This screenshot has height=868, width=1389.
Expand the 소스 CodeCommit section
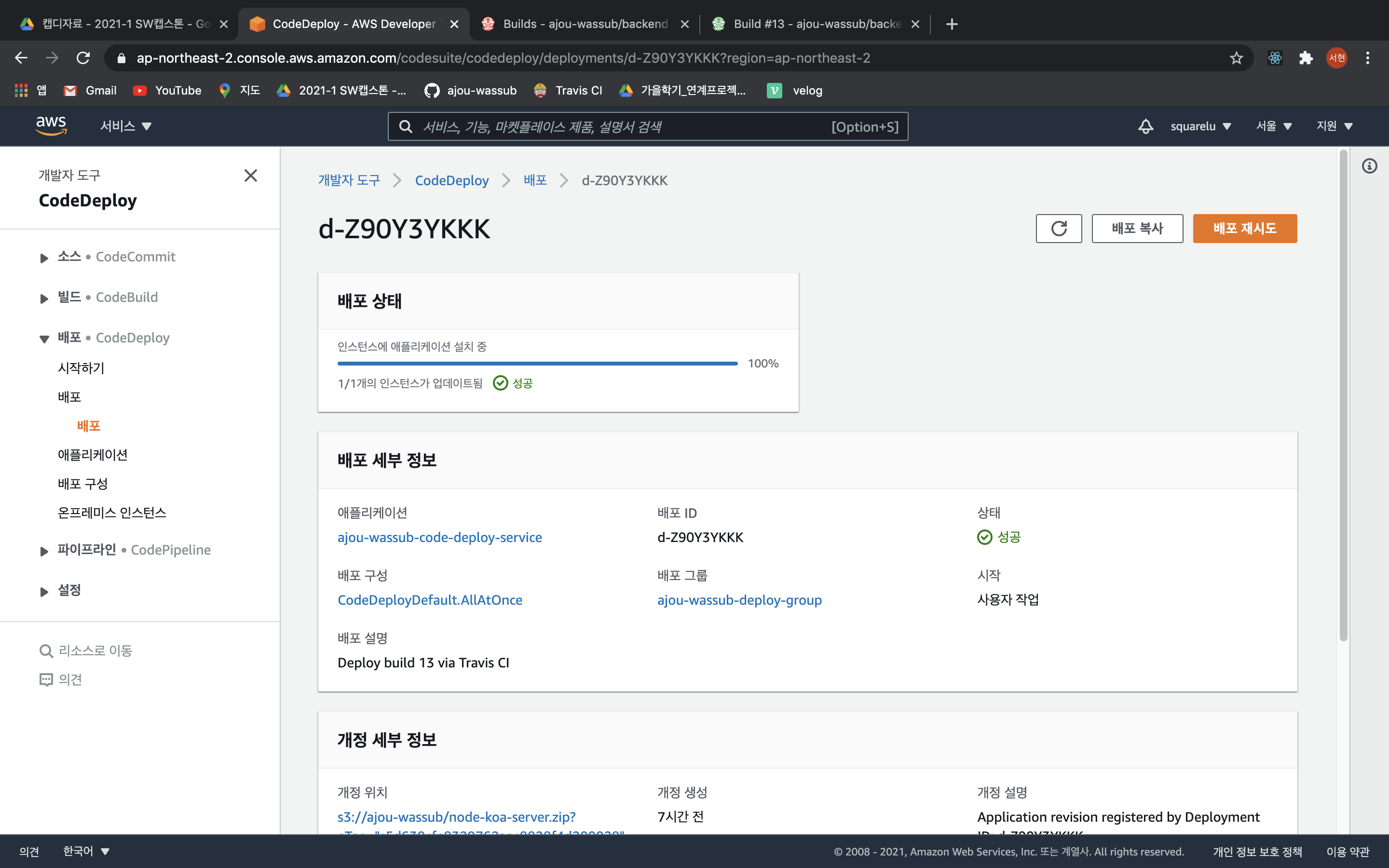click(x=44, y=258)
